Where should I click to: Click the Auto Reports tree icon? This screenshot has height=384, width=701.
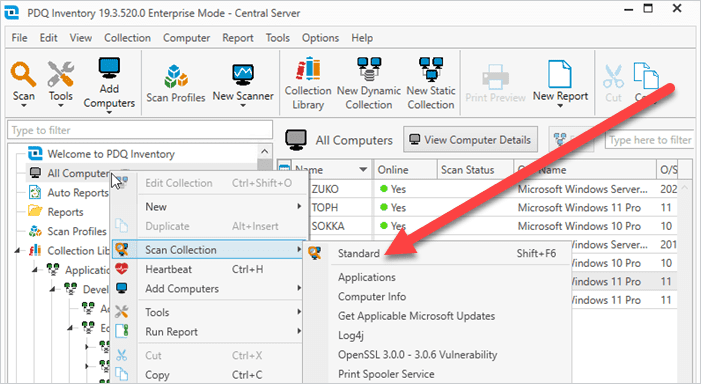coord(35,192)
